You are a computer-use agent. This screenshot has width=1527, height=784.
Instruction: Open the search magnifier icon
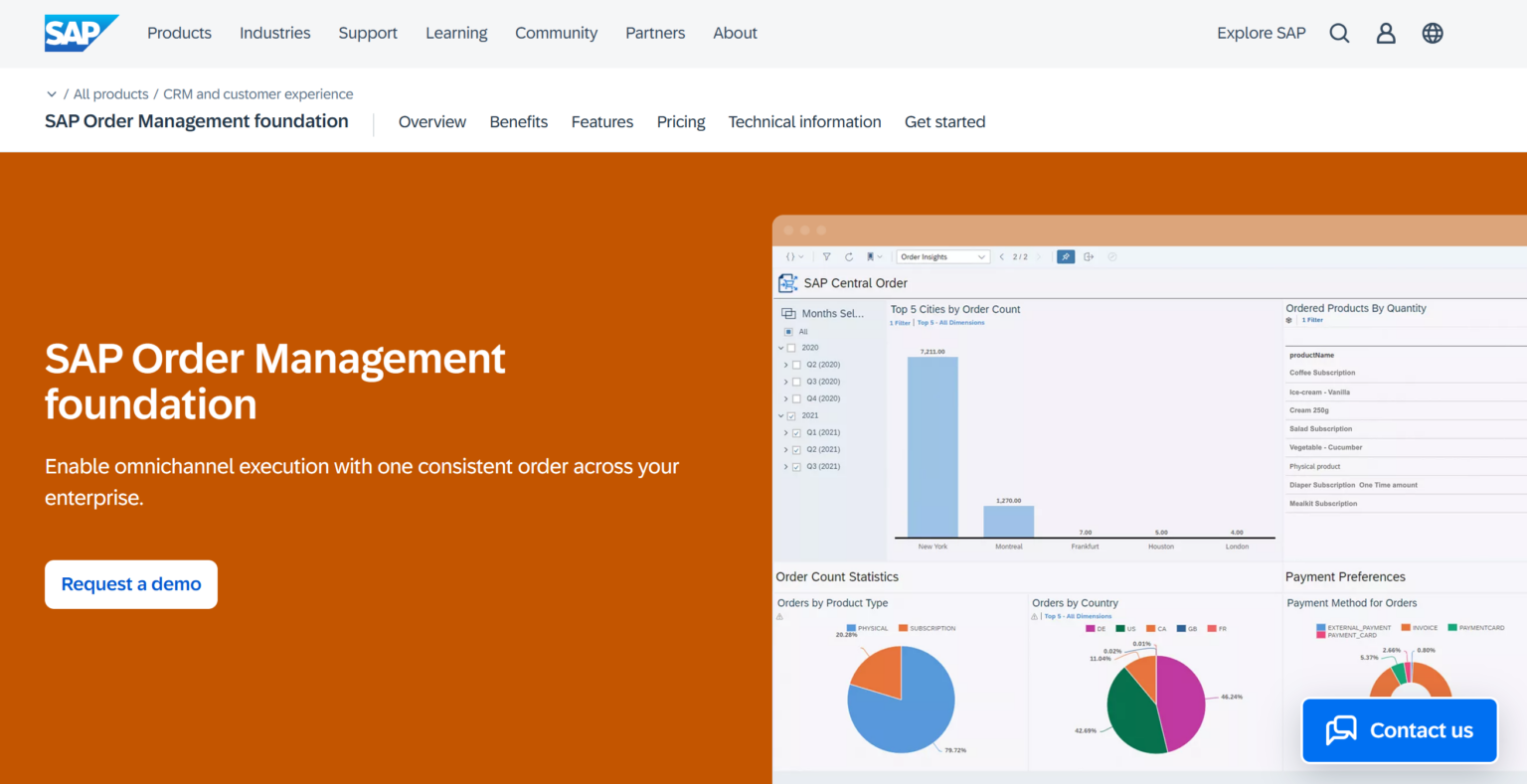coord(1339,33)
